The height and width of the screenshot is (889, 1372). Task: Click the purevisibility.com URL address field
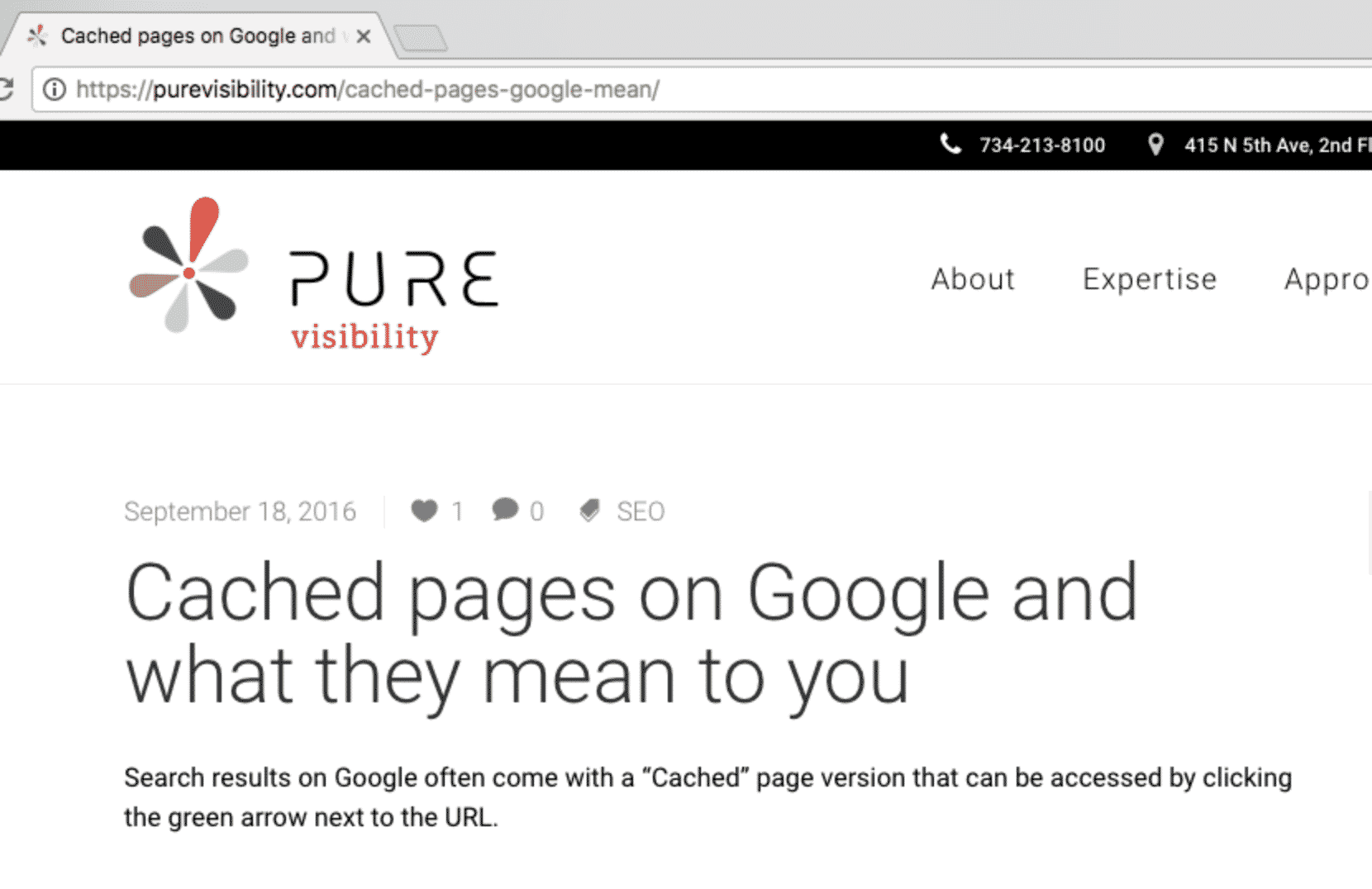pos(701,89)
